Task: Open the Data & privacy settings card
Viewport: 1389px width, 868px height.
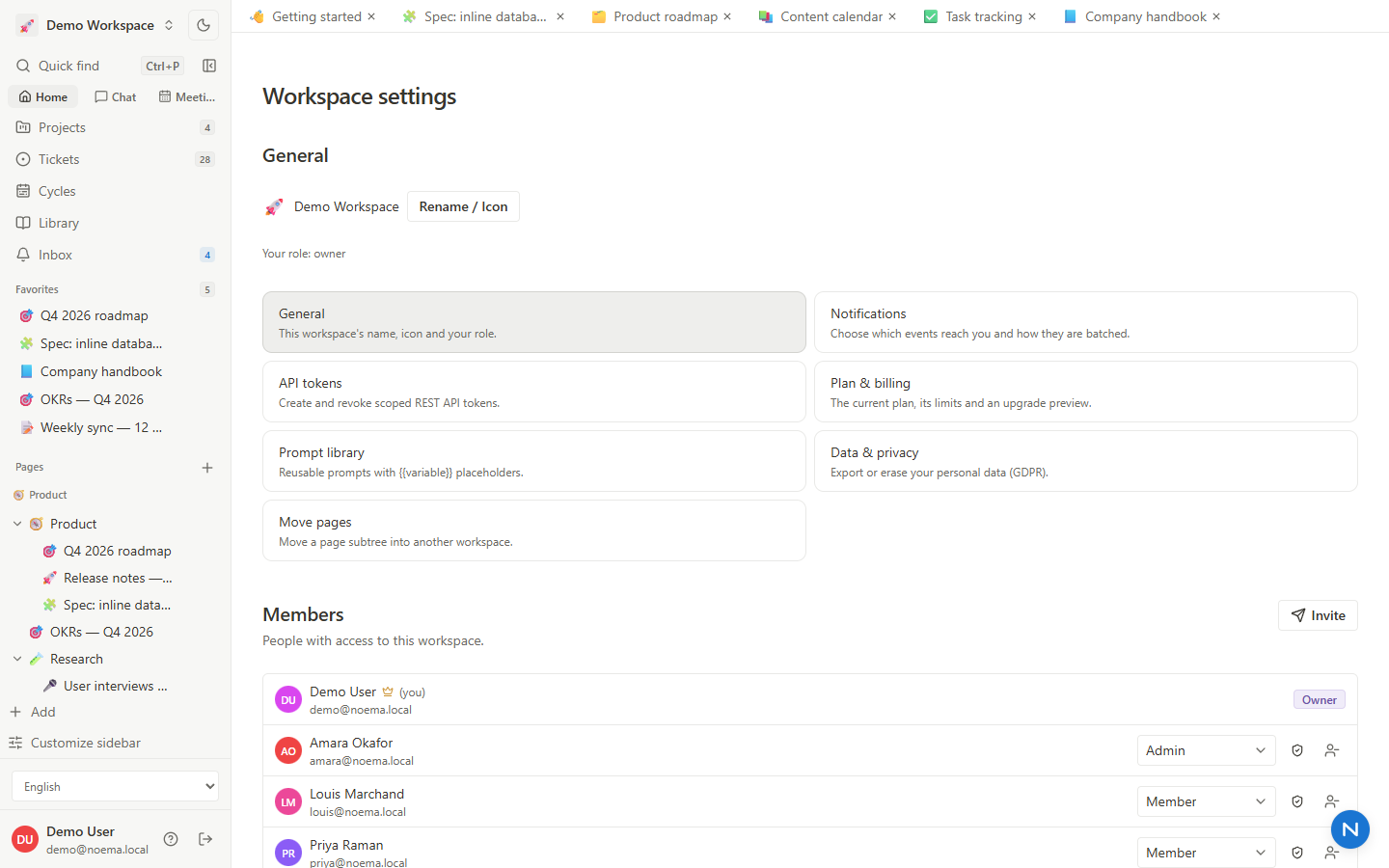Action: coord(1086,461)
